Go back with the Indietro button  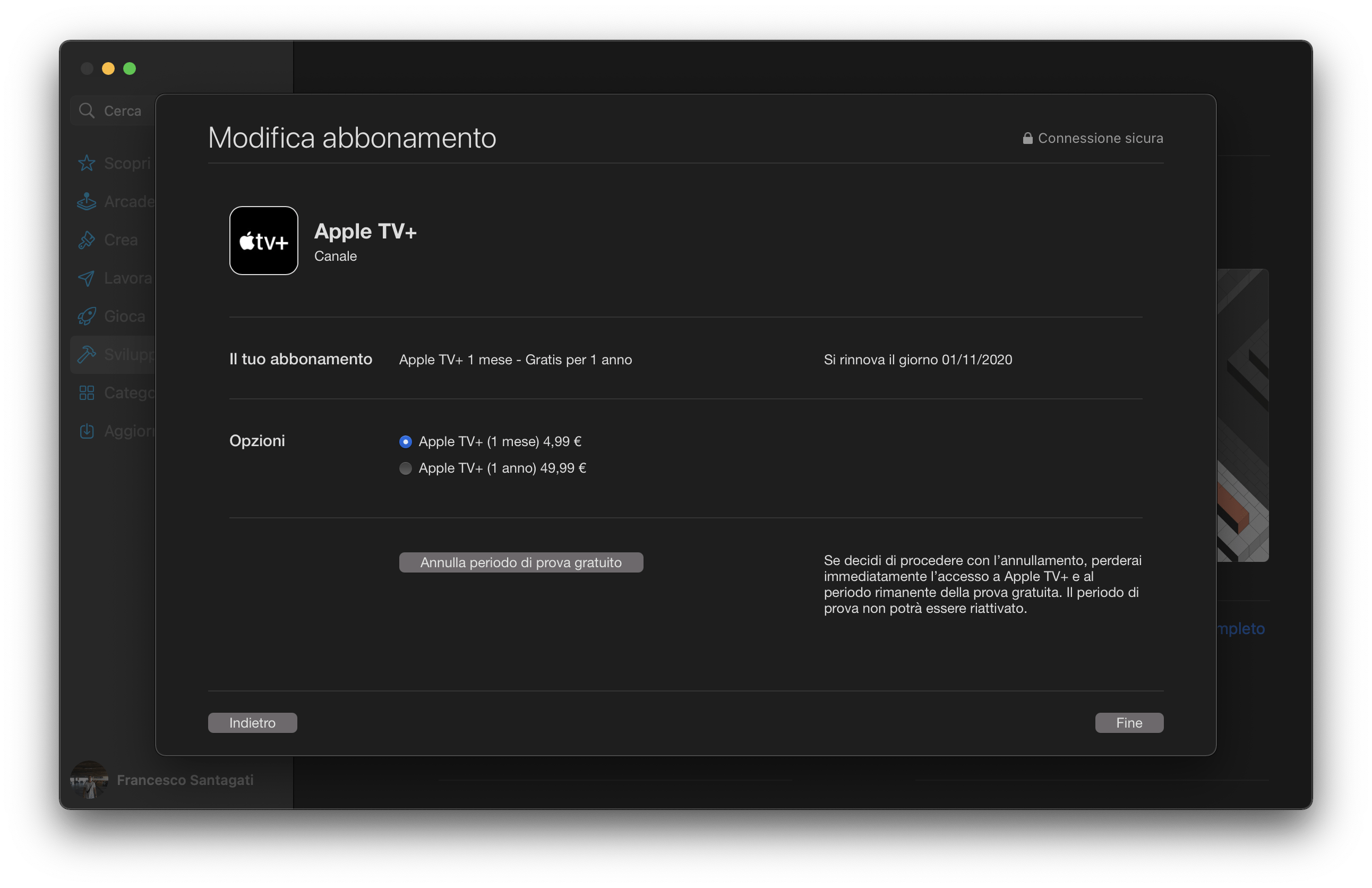click(x=253, y=722)
